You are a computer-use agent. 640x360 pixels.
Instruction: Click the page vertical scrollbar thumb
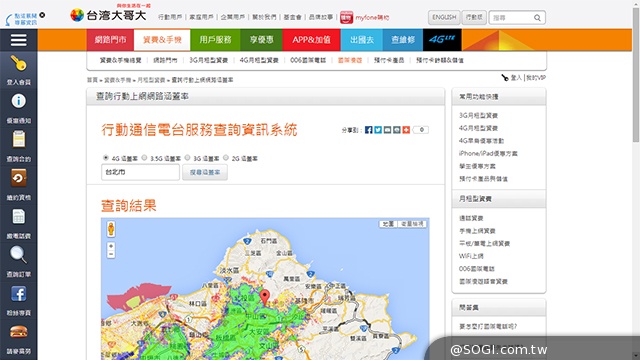coord(636,76)
